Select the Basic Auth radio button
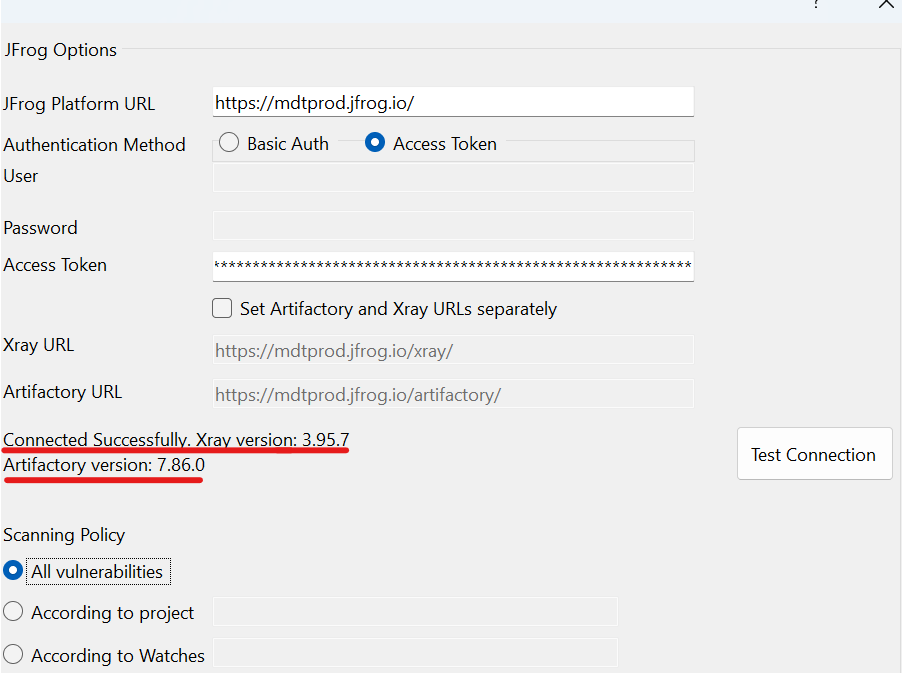Image resolution: width=902 pixels, height=674 pixels. click(x=229, y=143)
